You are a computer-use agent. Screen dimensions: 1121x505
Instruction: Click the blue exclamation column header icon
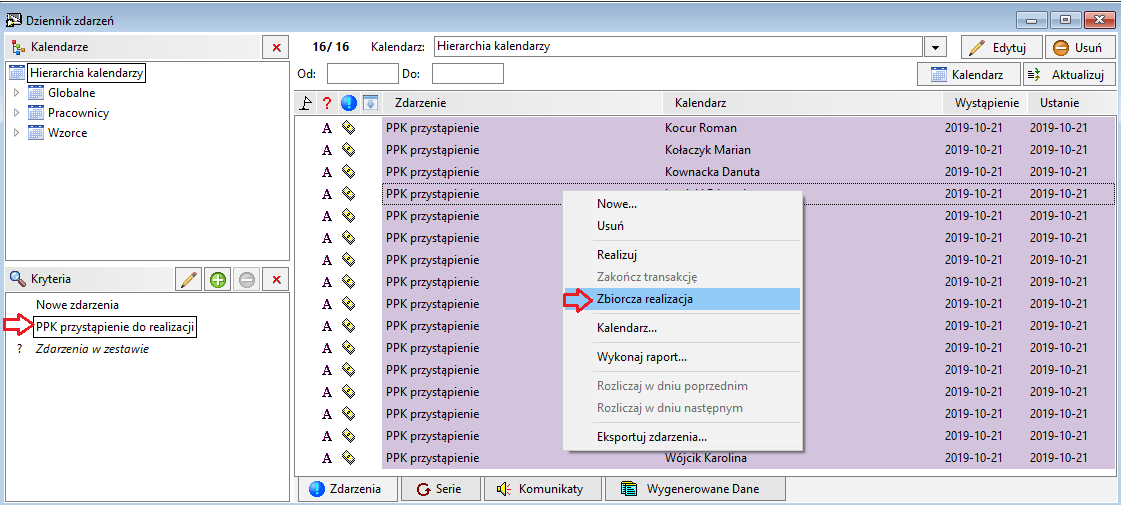pyautogui.click(x=348, y=104)
